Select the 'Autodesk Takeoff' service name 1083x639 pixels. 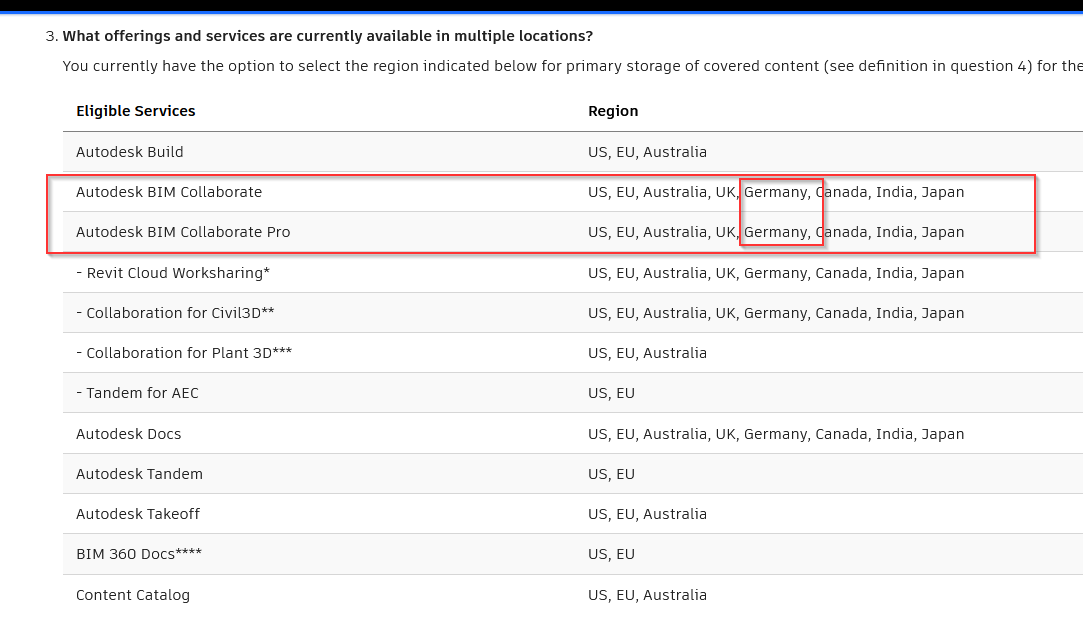click(x=138, y=514)
